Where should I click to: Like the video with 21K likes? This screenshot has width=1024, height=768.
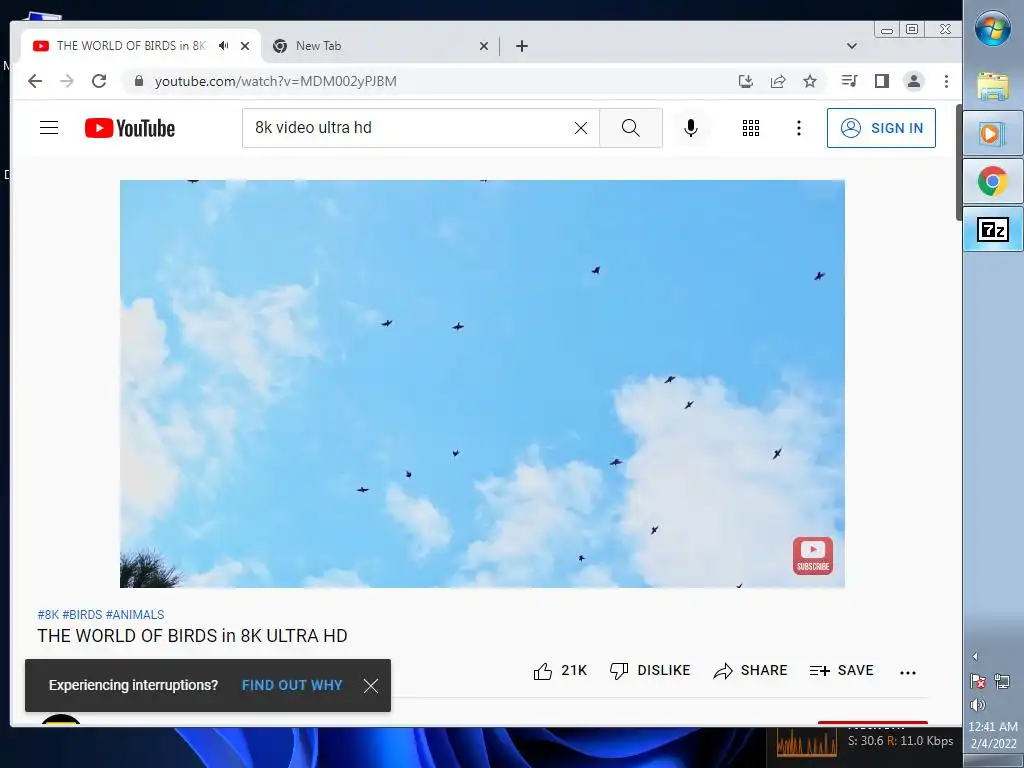(x=560, y=671)
